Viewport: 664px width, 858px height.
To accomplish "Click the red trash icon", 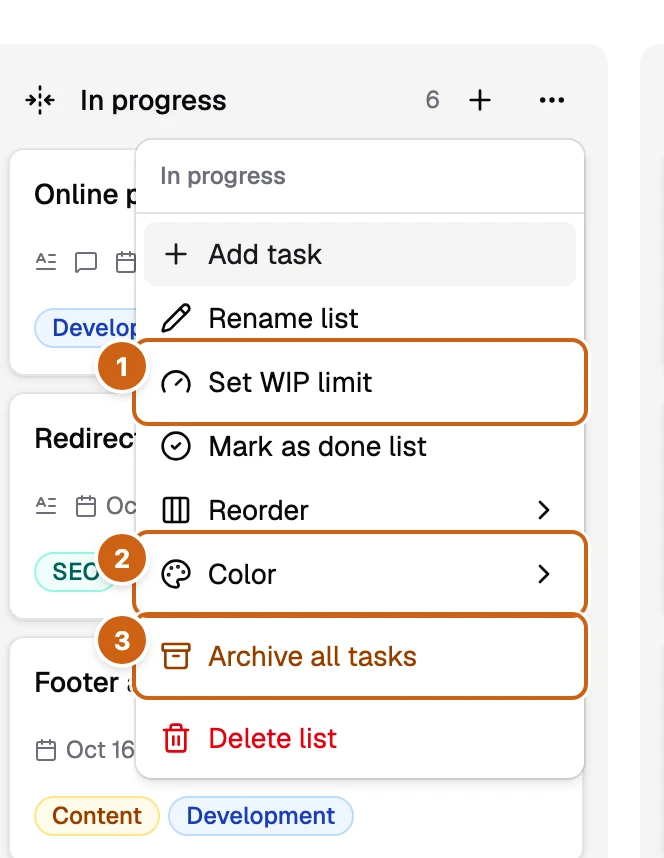I will pos(176,738).
